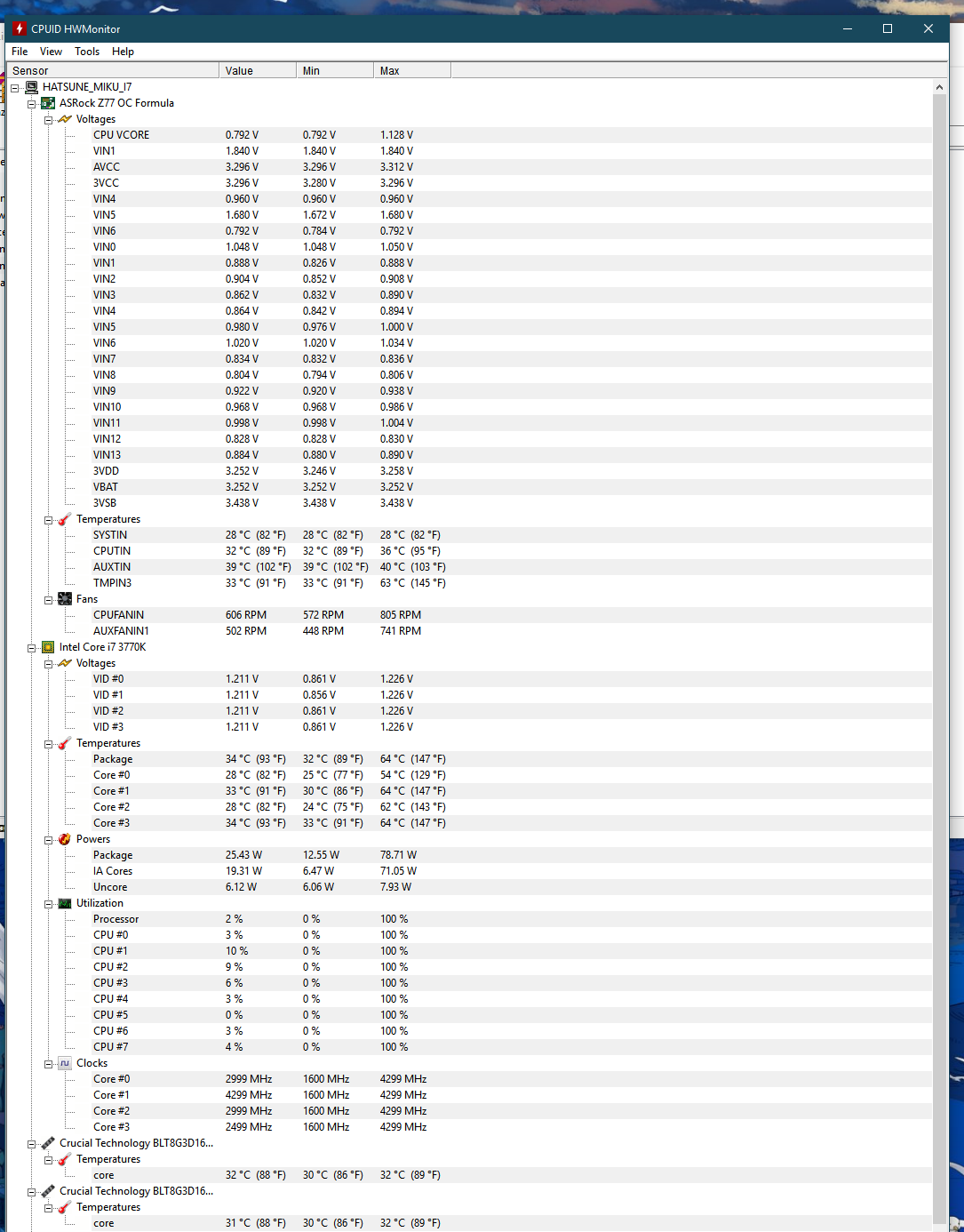Click the first Crucial memory module icon

[x=48, y=1143]
